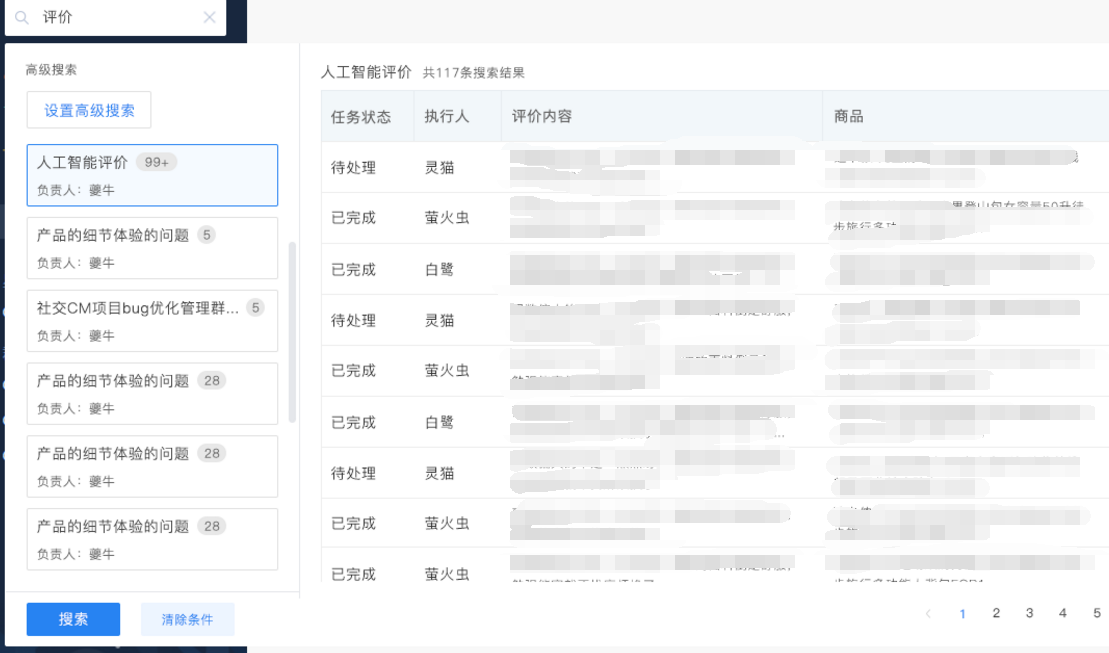
Task: Click 清除条件 to reset filters
Action: tap(187, 619)
